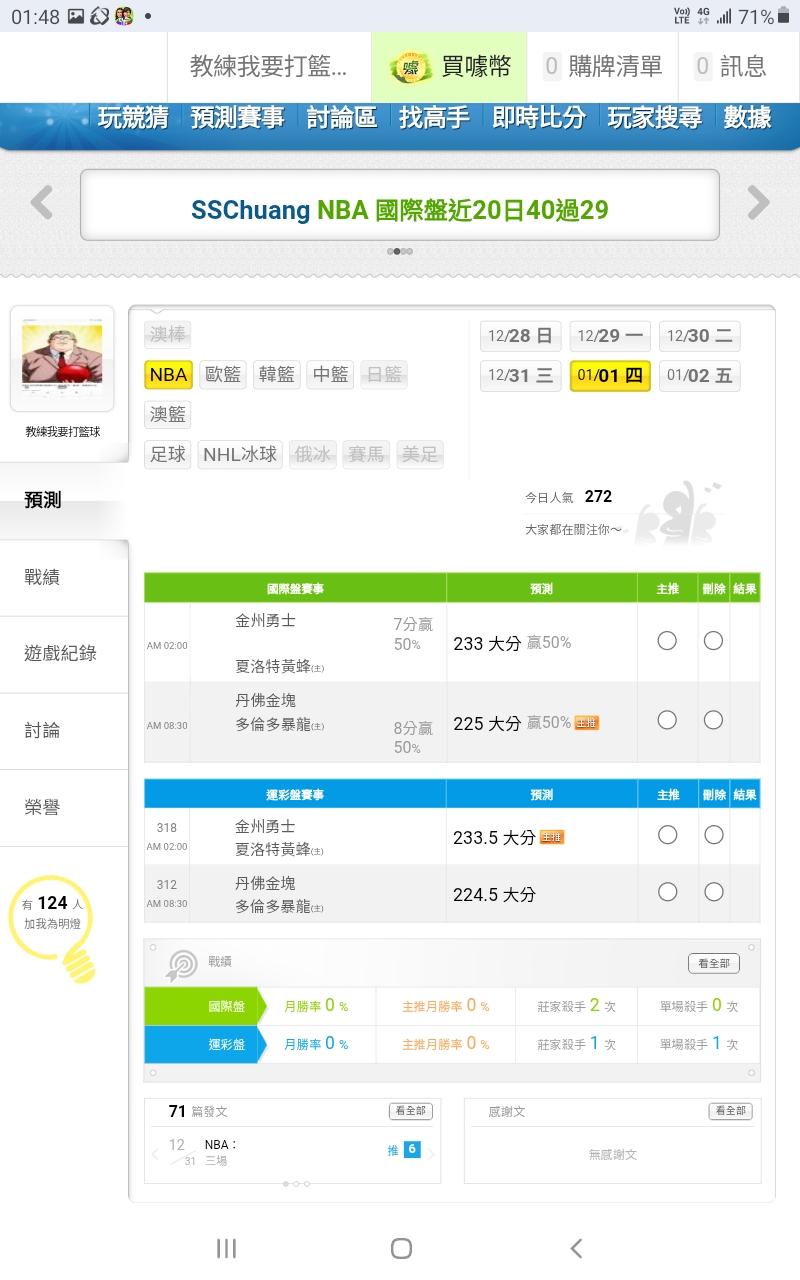Screen dimensions: 800x1280
Task: Click the banner carousel pagination dots
Action: (400, 251)
